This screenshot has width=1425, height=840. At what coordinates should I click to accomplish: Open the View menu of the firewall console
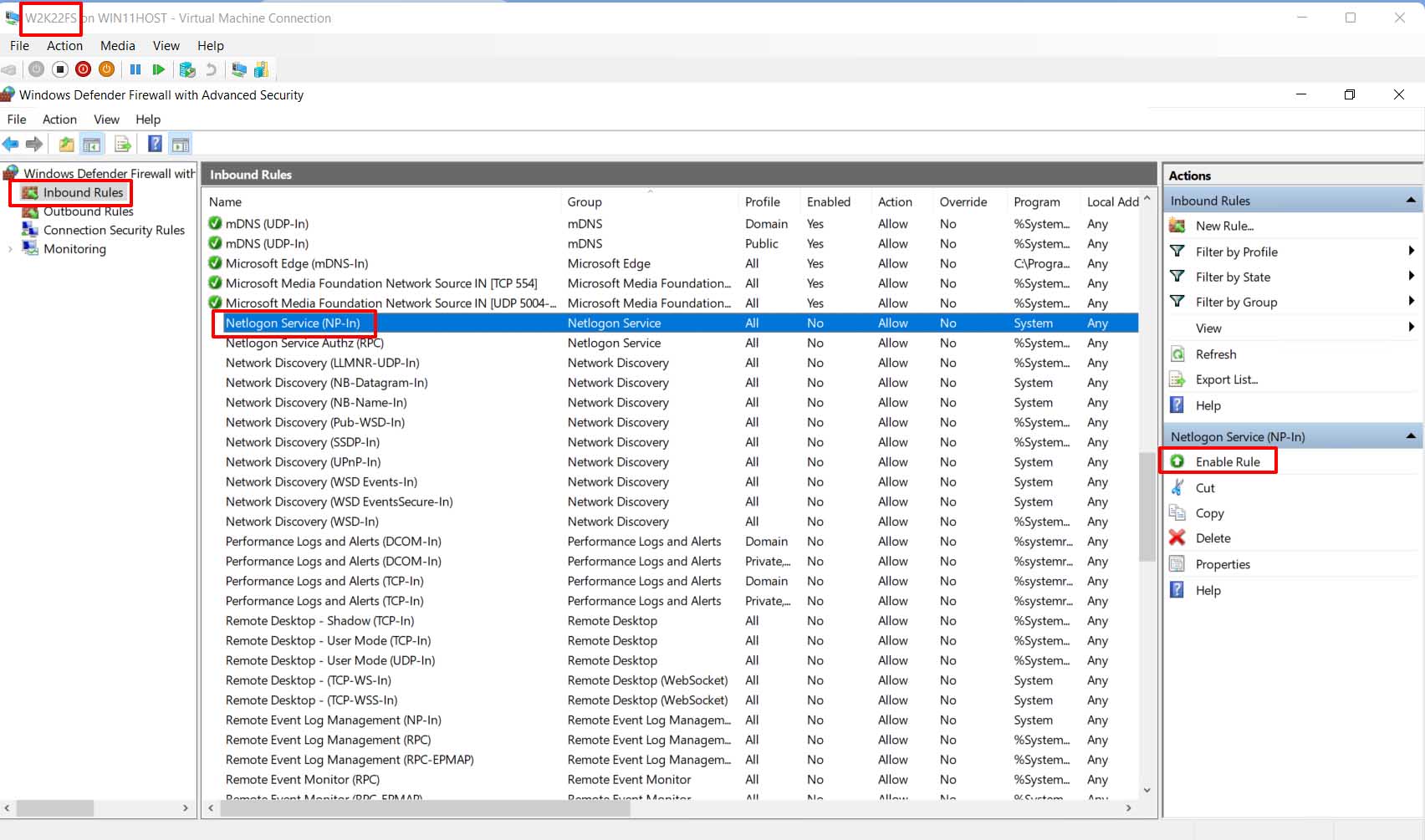106,120
